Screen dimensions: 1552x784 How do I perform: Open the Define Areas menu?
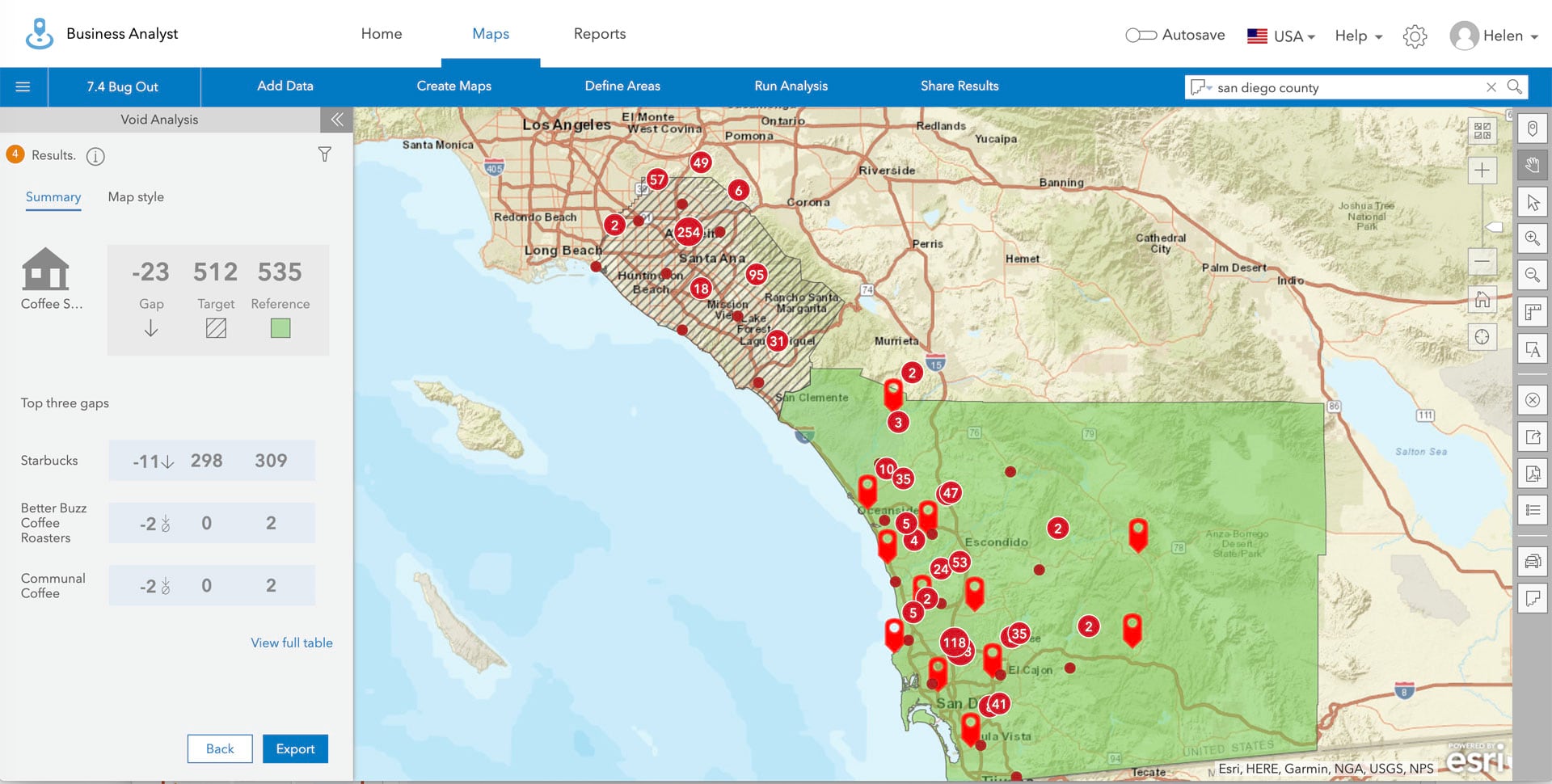pos(622,86)
